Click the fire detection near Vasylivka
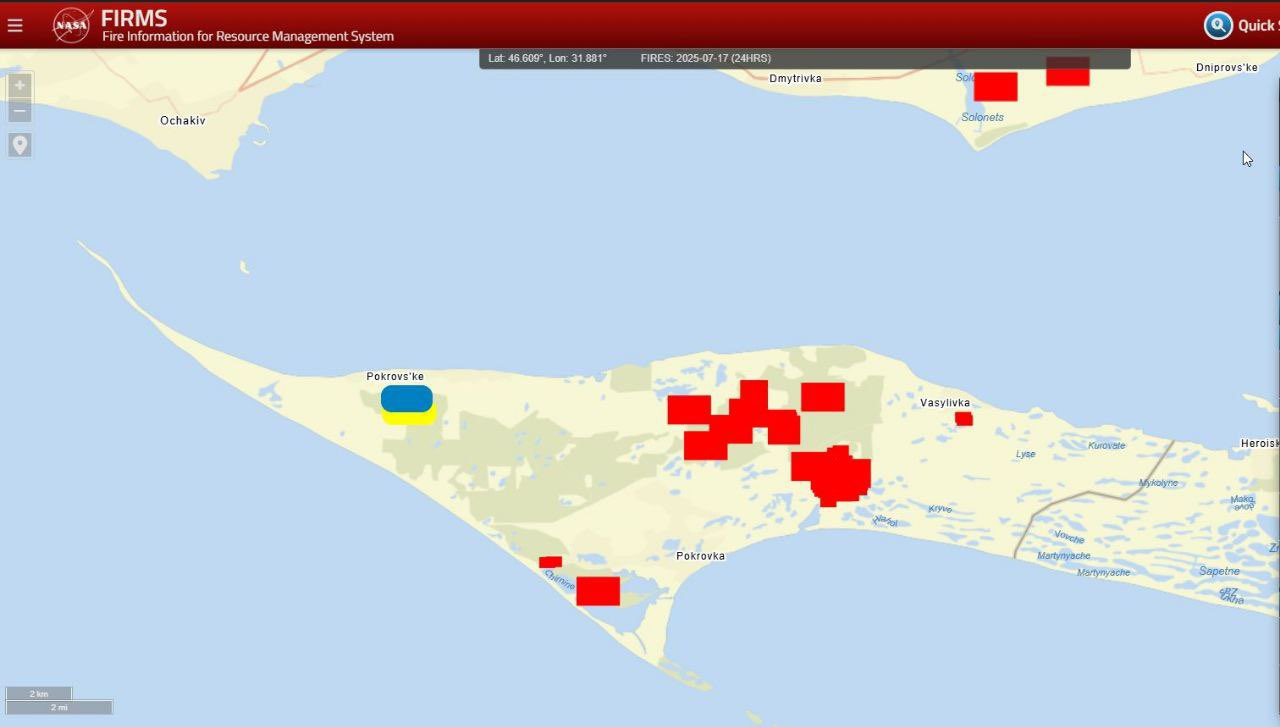1280x727 pixels. pos(964,419)
